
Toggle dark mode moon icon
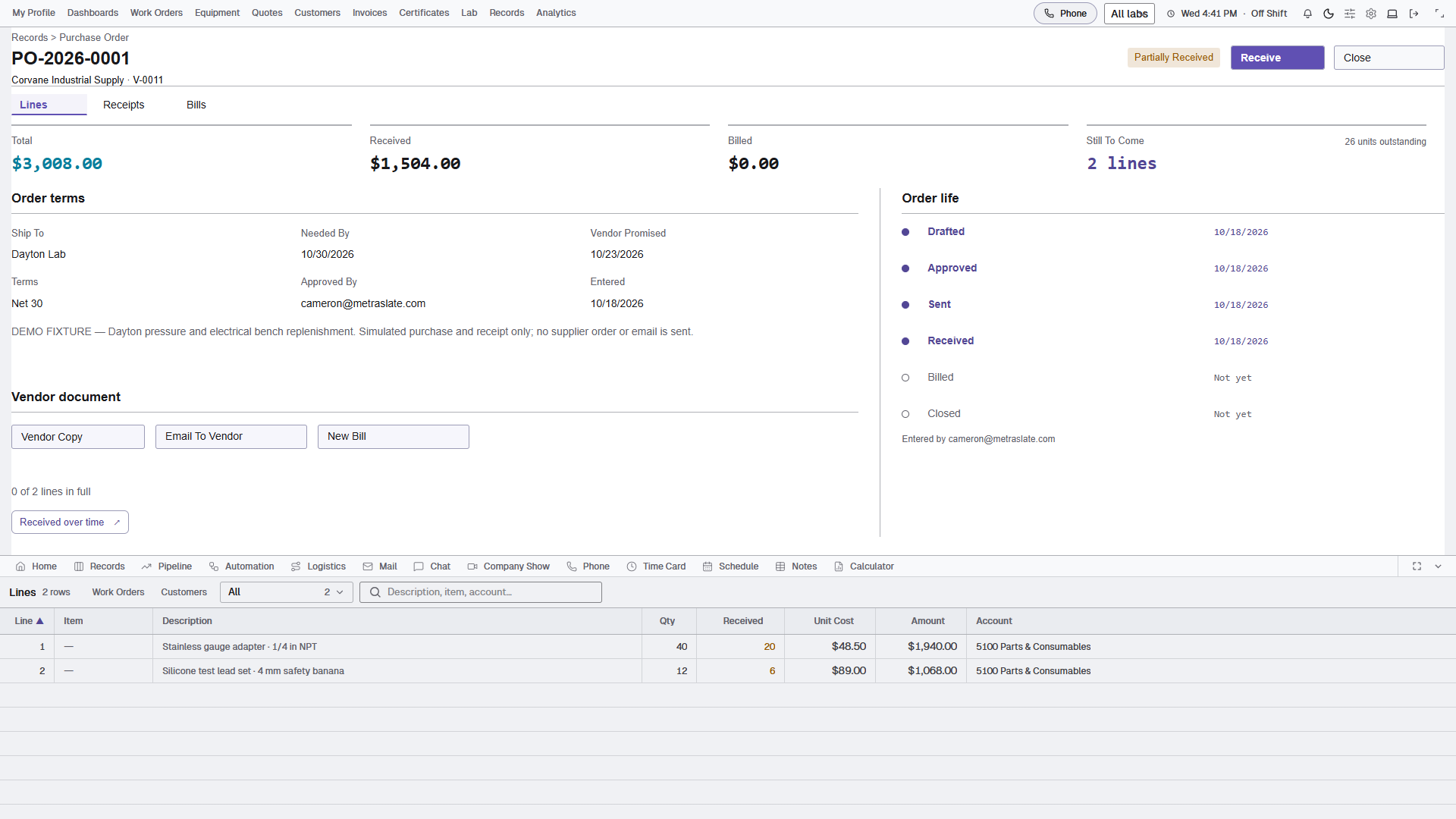1329,14
